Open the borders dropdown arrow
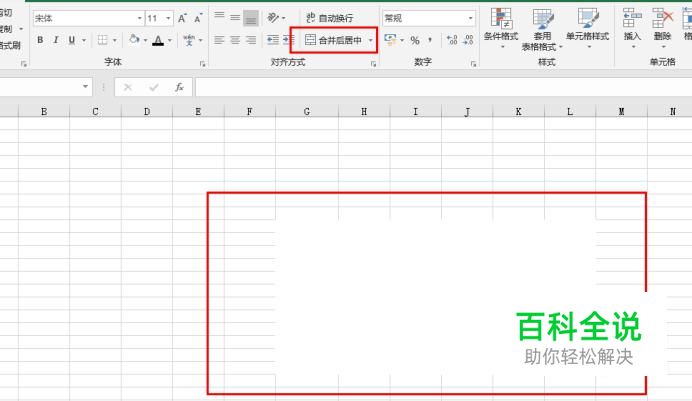The width and height of the screenshot is (692, 401). point(115,41)
